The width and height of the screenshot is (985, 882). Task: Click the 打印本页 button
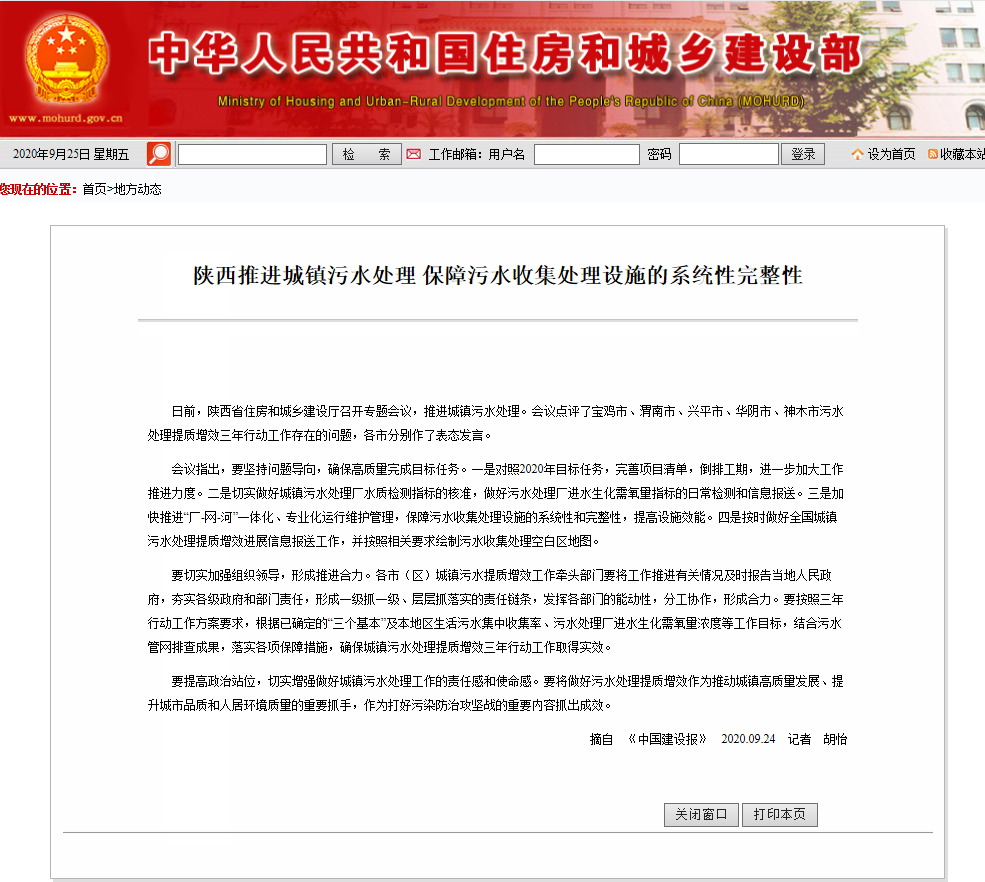tap(780, 815)
